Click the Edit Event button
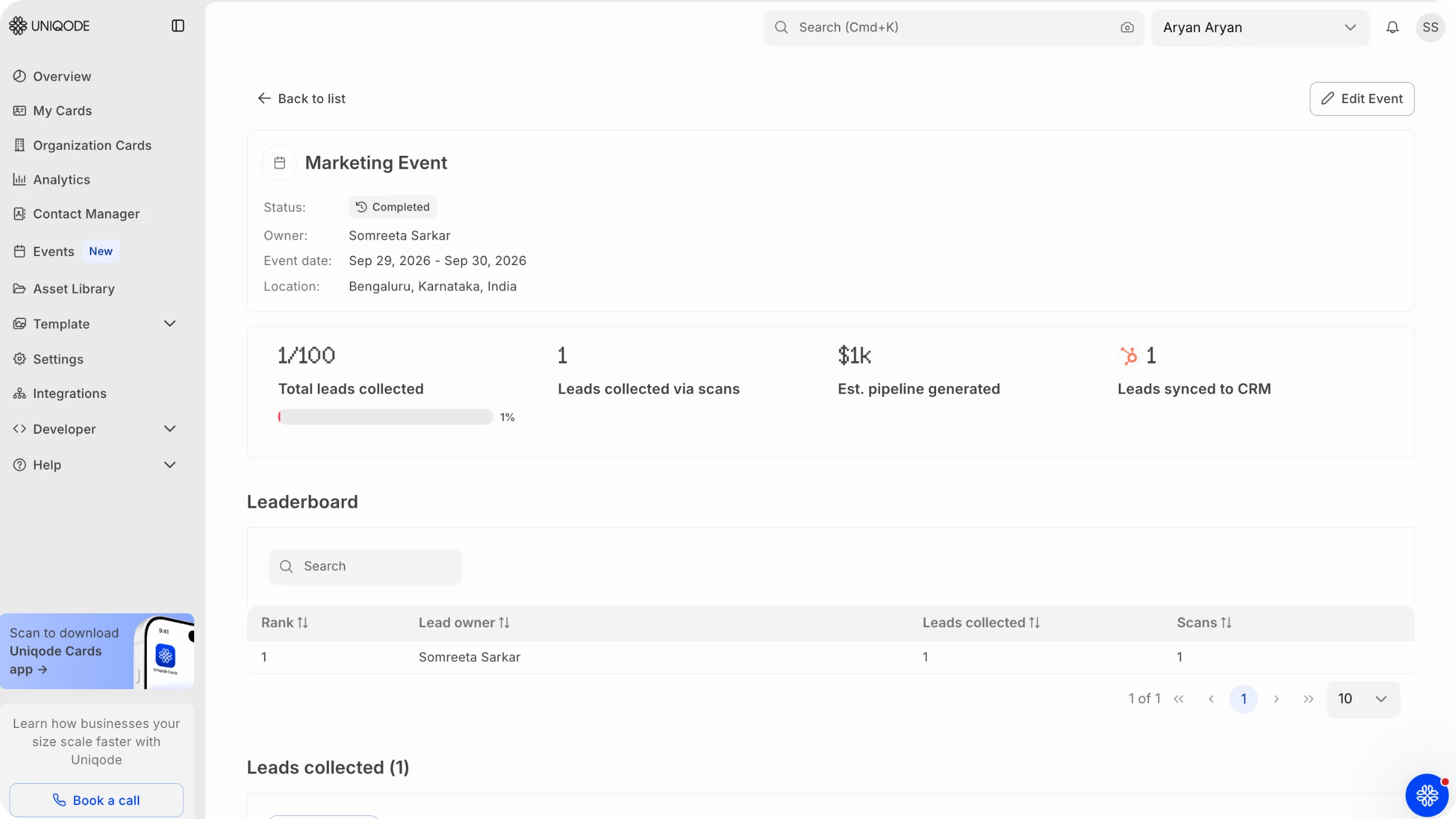This screenshot has height=819, width=1456. tap(1362, 99)
